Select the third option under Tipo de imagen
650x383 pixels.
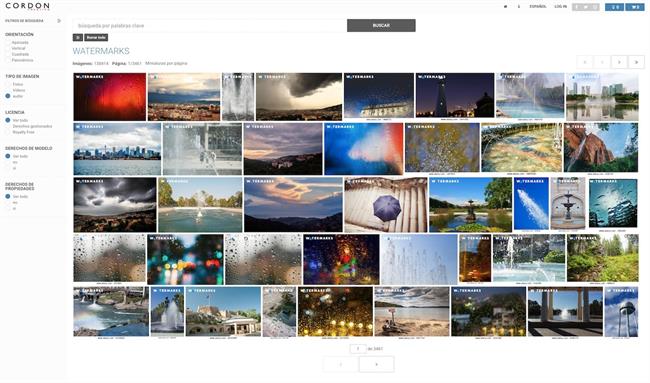pyautogui.click(x=8, y=96)
